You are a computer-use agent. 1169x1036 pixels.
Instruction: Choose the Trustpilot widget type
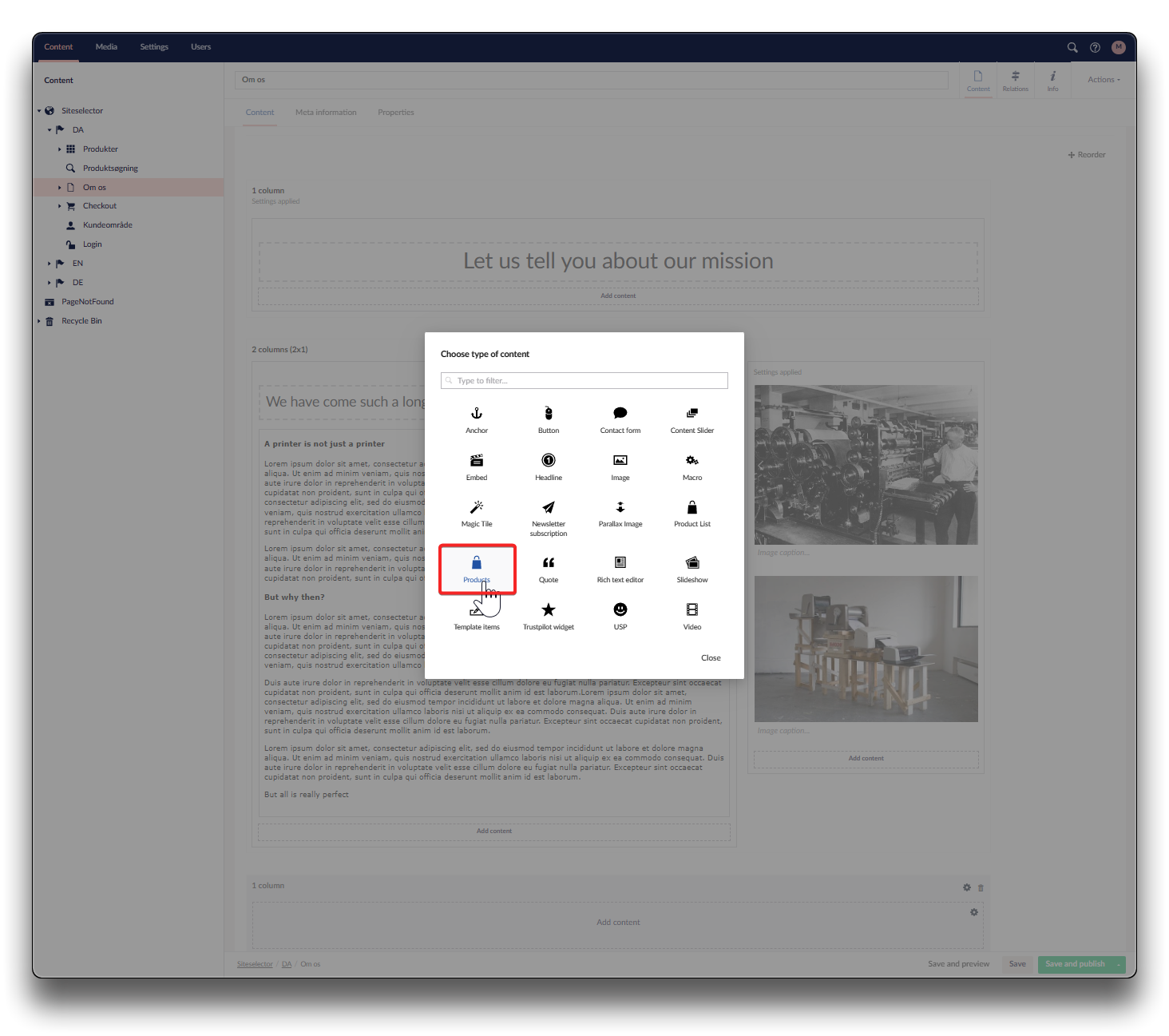[x=549, y=617]
